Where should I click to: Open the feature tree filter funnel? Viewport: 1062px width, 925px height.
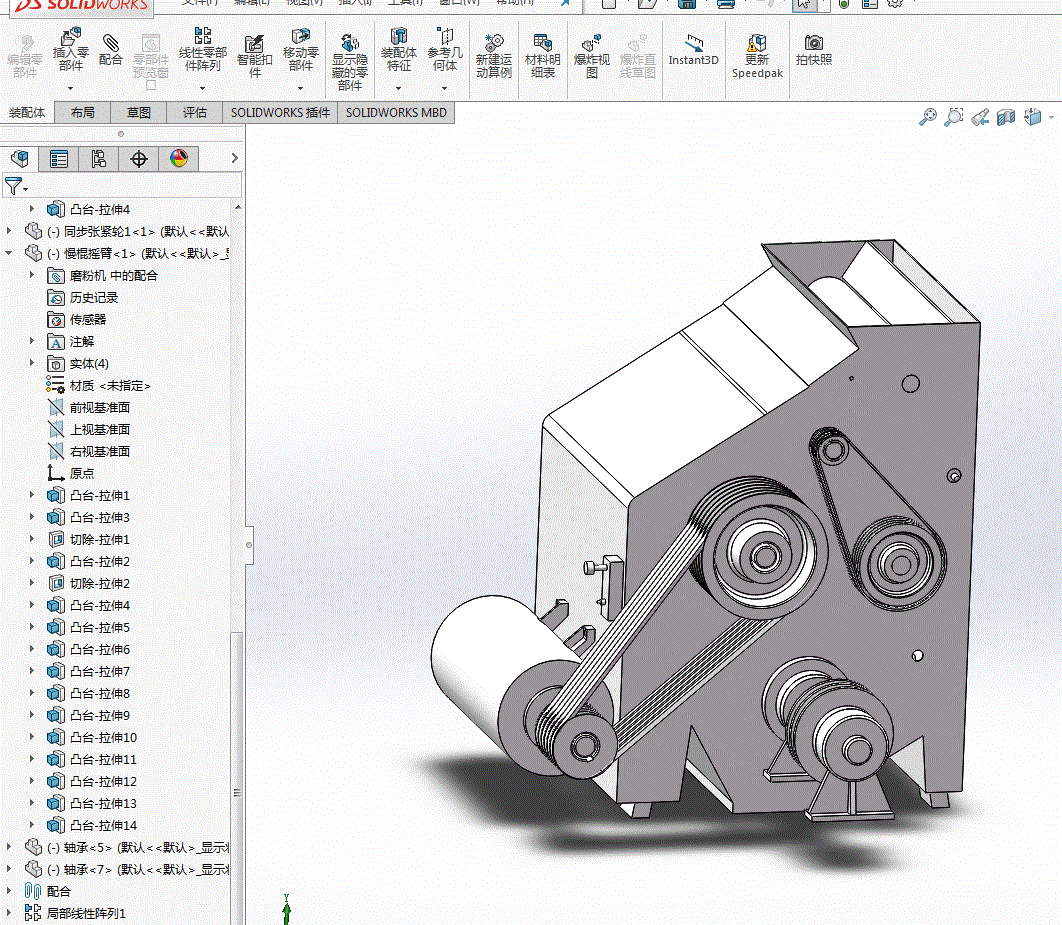pyautogui.click(x=14, y=186)
